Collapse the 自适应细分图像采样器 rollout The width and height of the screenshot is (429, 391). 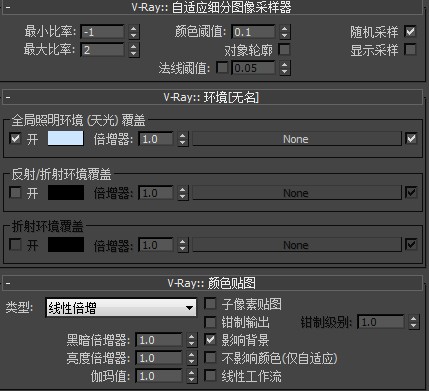[x=212, y=7]
